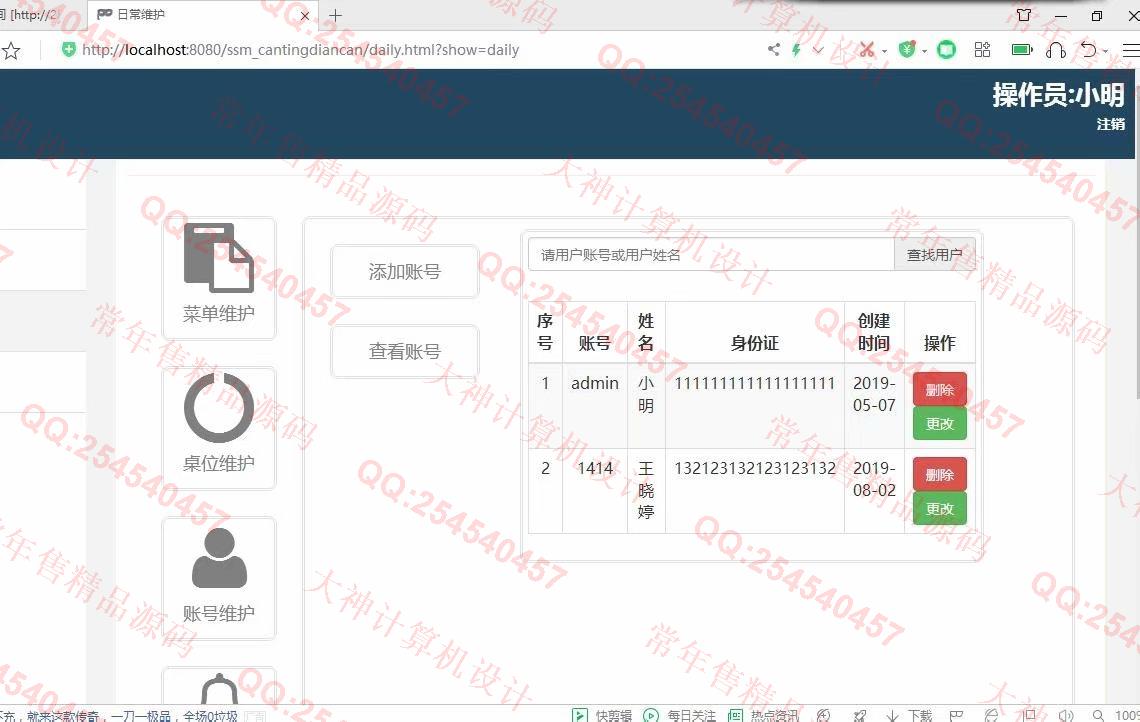Click the green lightning speed mode icon
This screenshot has height=722, width=1140.
point(796,49)
